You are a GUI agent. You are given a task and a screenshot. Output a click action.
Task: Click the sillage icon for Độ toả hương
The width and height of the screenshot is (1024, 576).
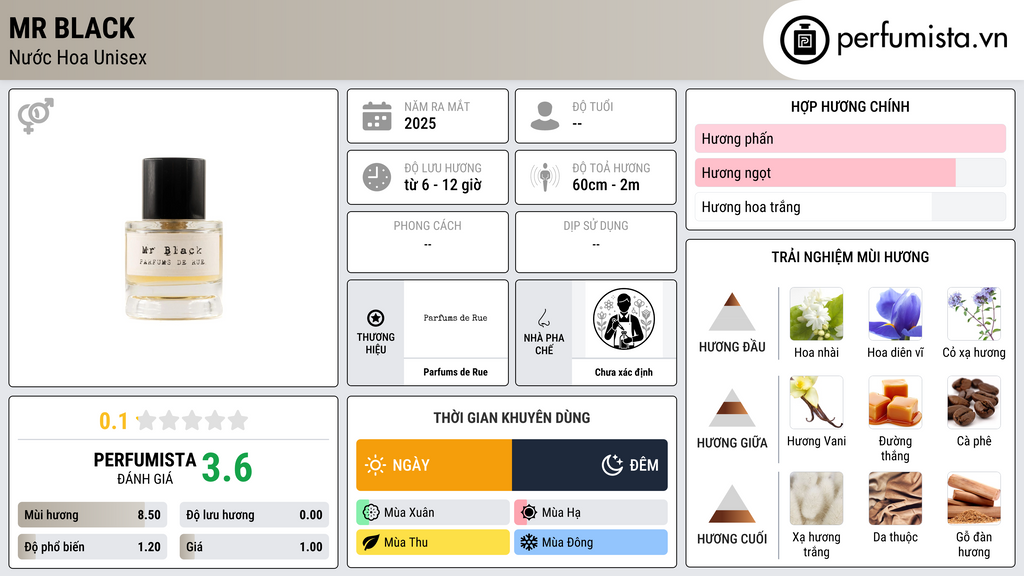(x=545, y=177)
